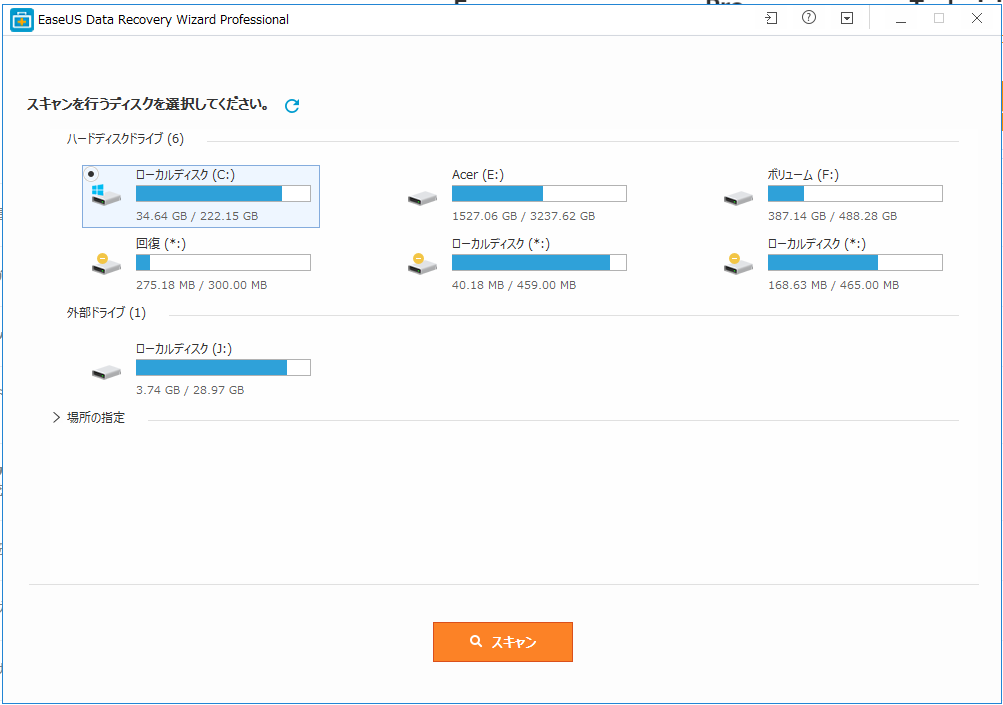Click the 3.74 GB / 28.97 GB text
Viewport: 1003px width, 705px height.
[x=190, y=390]
